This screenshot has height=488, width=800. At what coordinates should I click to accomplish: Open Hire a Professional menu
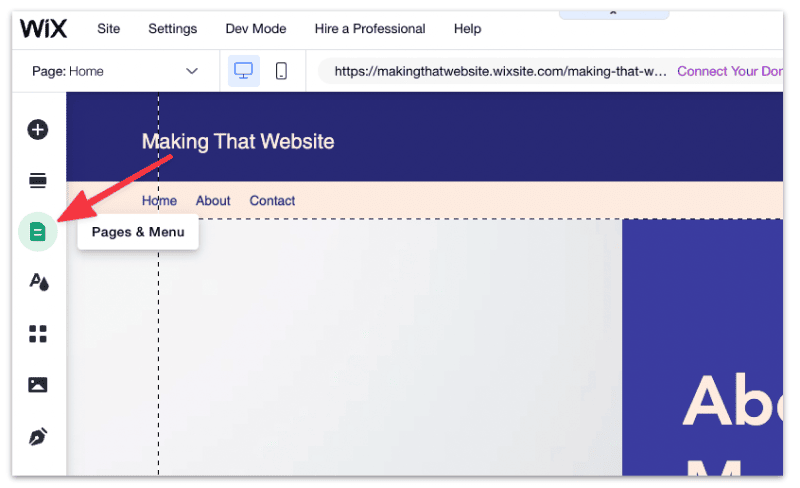[x=370, y=29]
